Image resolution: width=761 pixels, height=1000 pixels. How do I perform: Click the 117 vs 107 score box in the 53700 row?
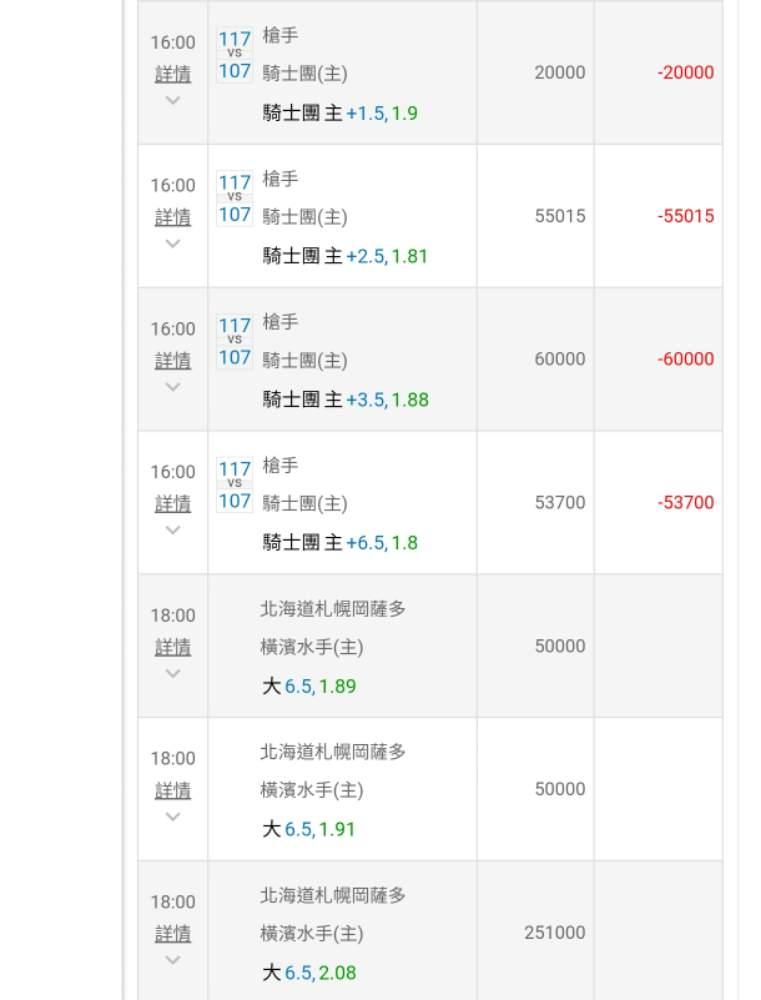tap(235, 485)
